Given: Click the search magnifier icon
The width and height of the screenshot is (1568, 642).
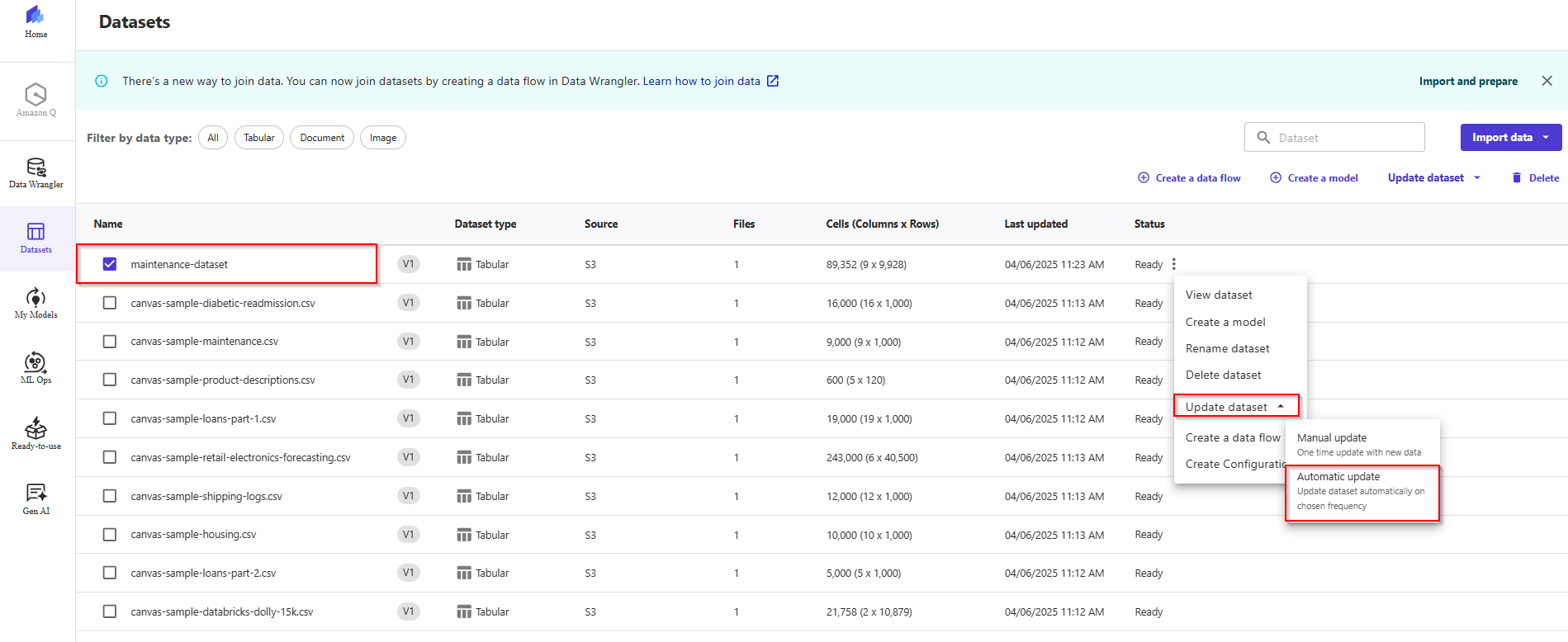Looking at the screenshot, I should click(x=1263, y=137).
